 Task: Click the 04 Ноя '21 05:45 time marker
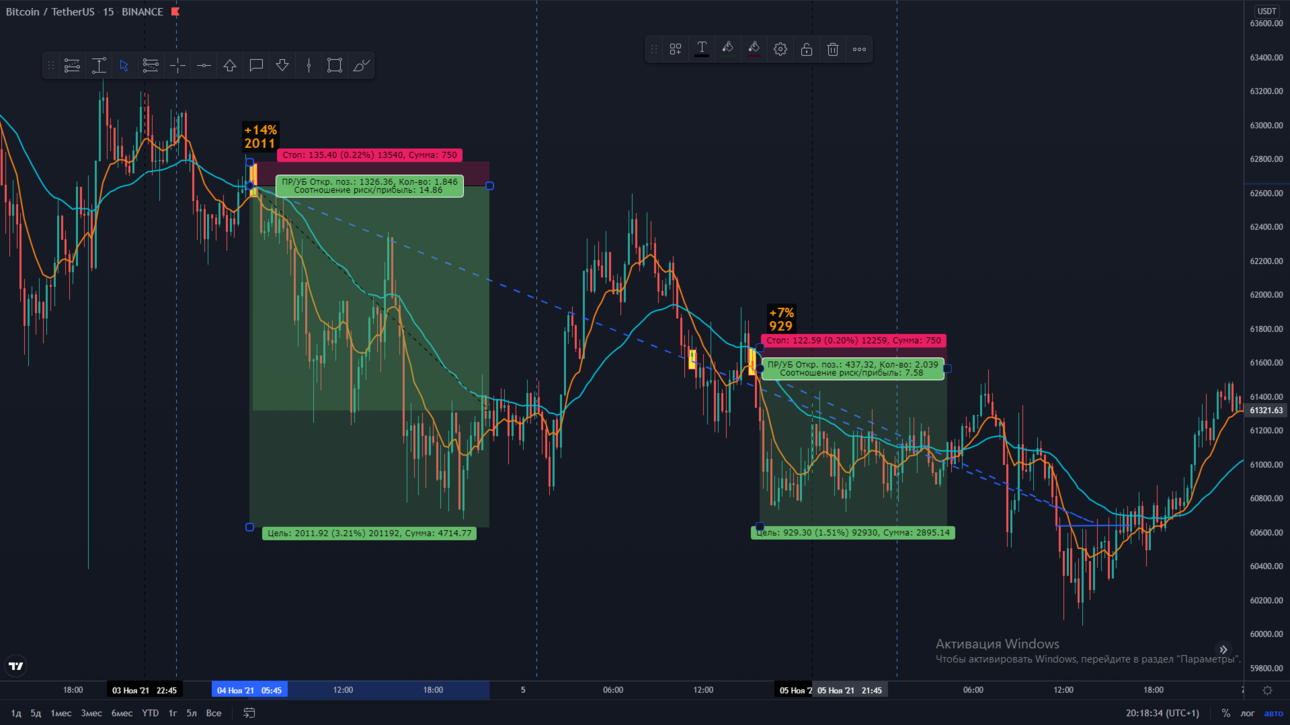[x=250, y=690]
